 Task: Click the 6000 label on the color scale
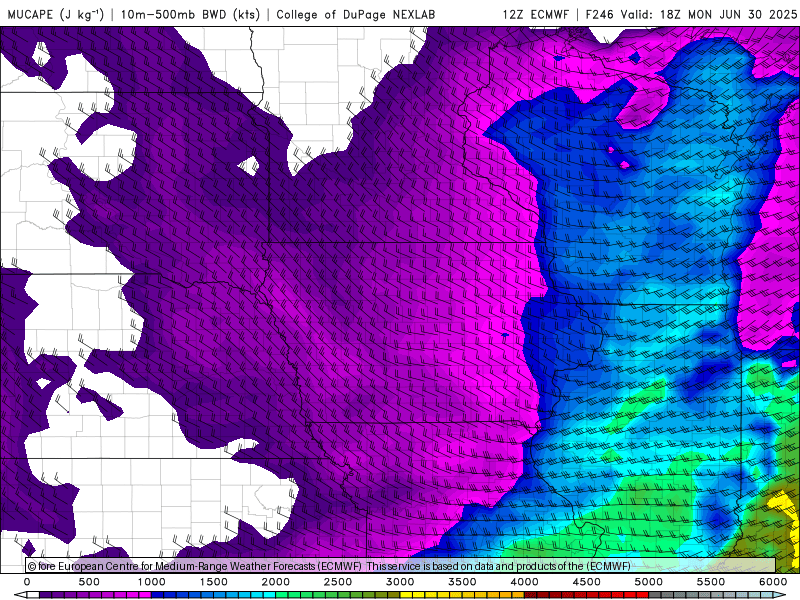click(x=773, y=582)
